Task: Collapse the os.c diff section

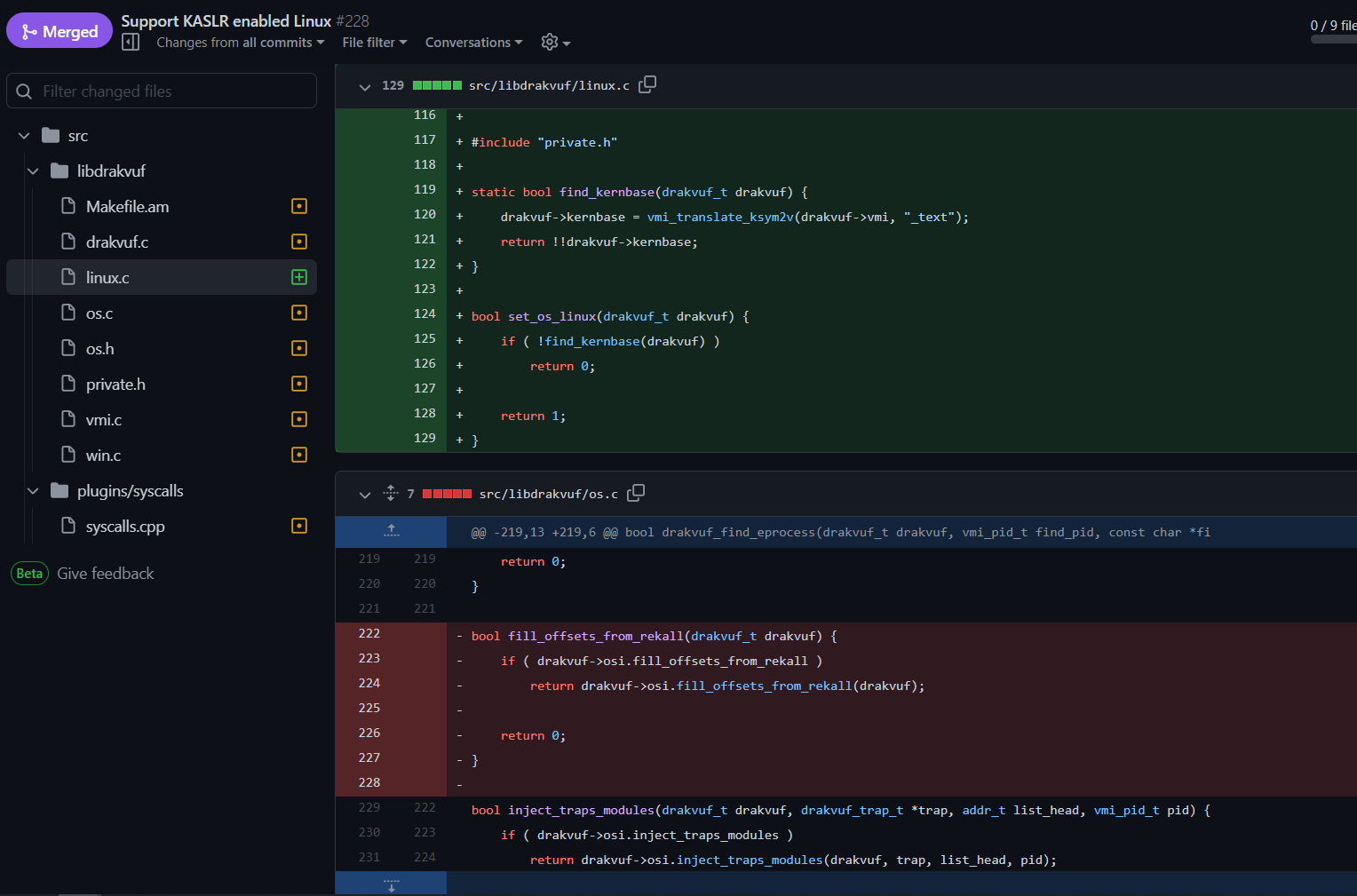Action: tap(364, 495)
